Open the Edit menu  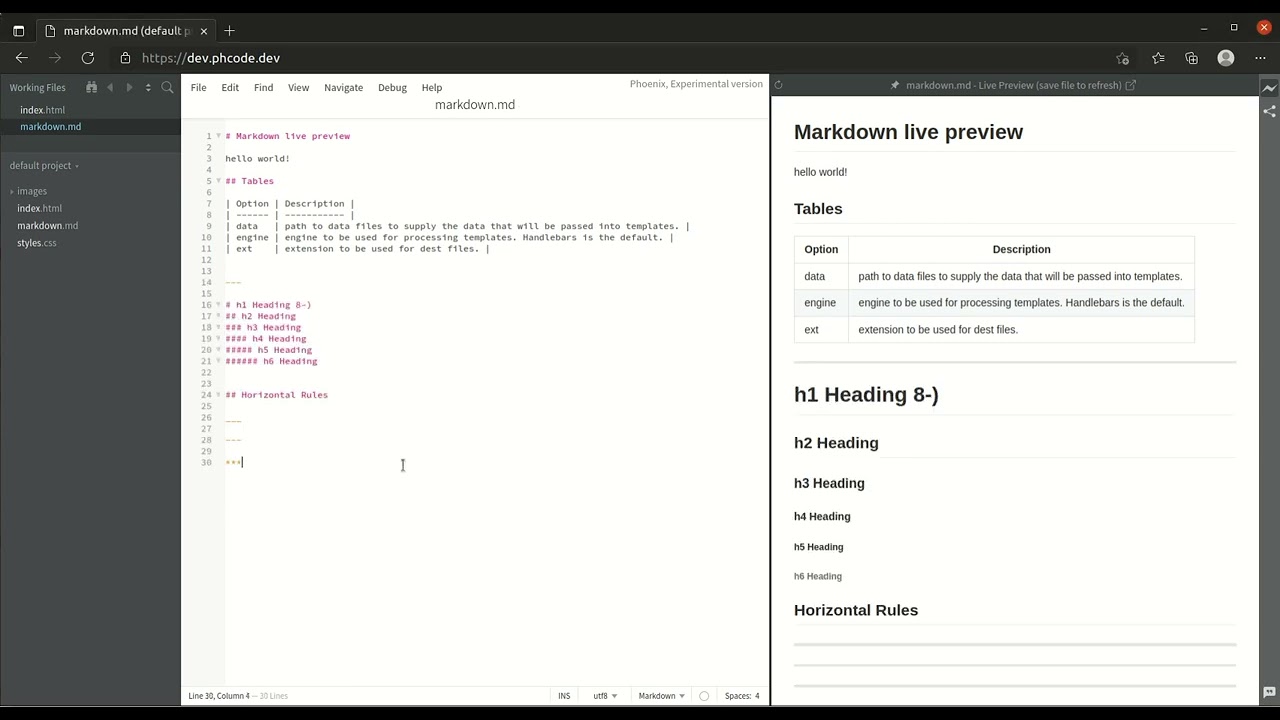pos(230,88)
